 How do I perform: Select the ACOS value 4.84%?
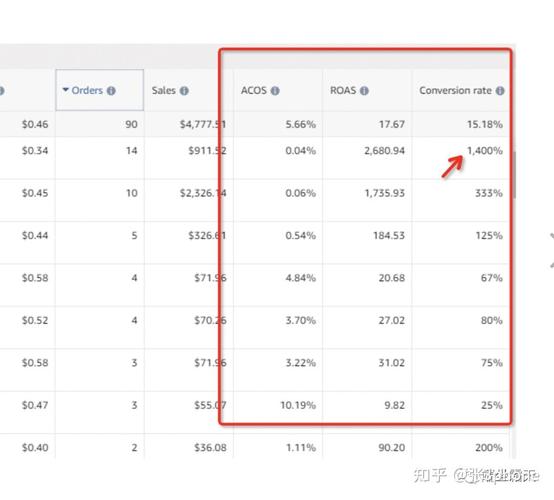[x=300, y=278]
